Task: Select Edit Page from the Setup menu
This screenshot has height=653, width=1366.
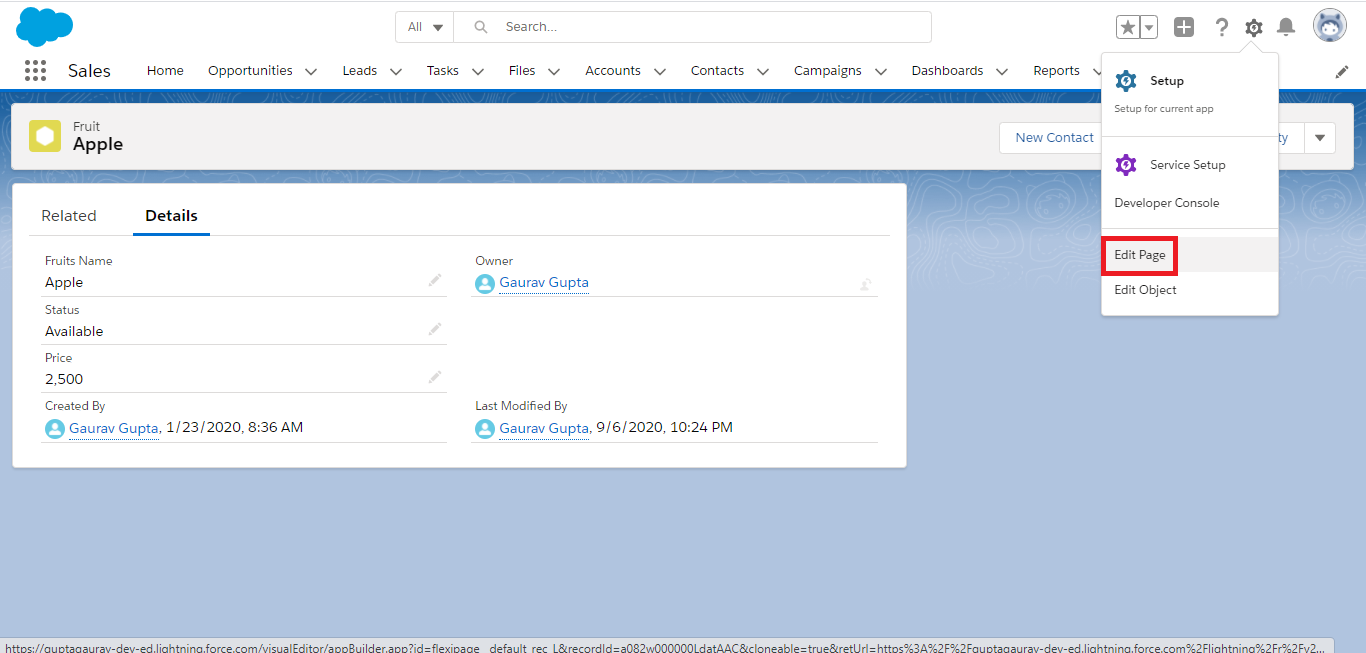Action: pos(1139,254)
